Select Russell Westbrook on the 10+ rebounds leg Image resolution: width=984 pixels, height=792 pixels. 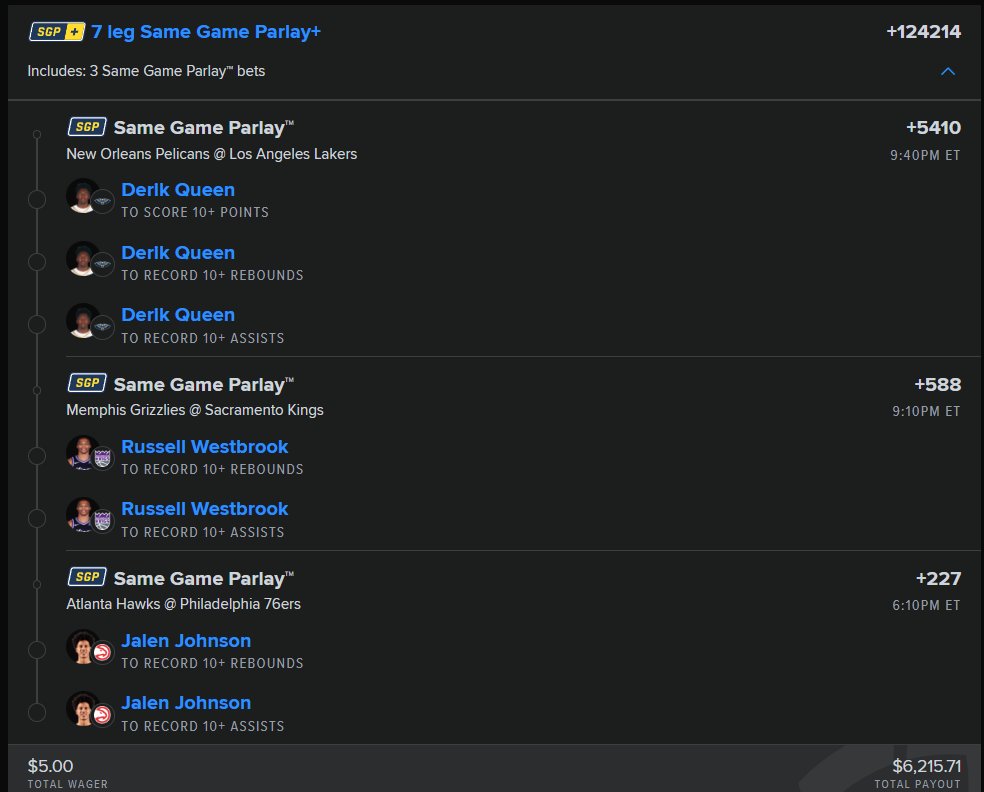click(205, 447)
